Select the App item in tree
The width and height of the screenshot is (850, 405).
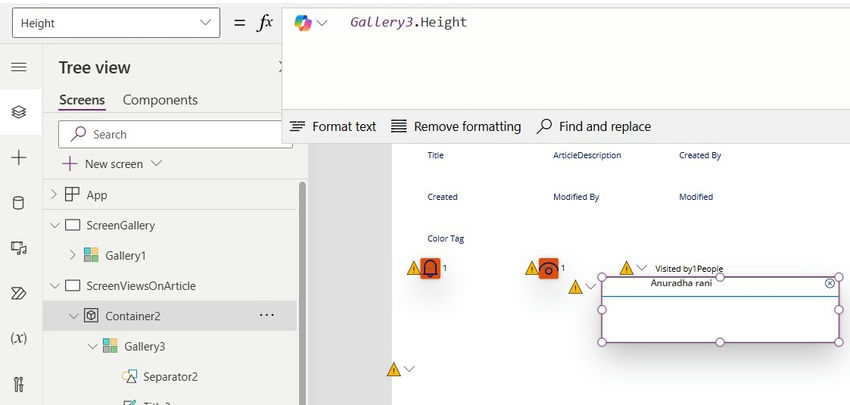pos(97,195)
